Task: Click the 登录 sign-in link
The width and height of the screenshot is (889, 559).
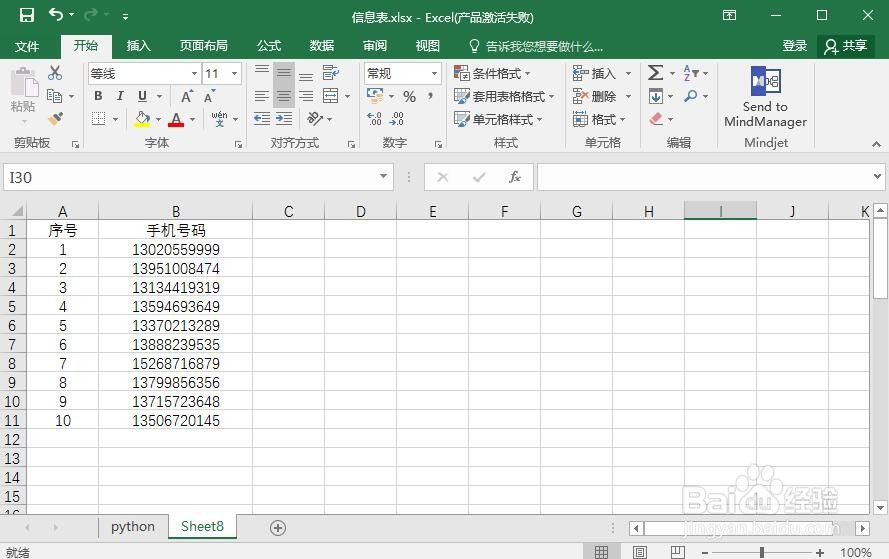Action: pos(794,46)
